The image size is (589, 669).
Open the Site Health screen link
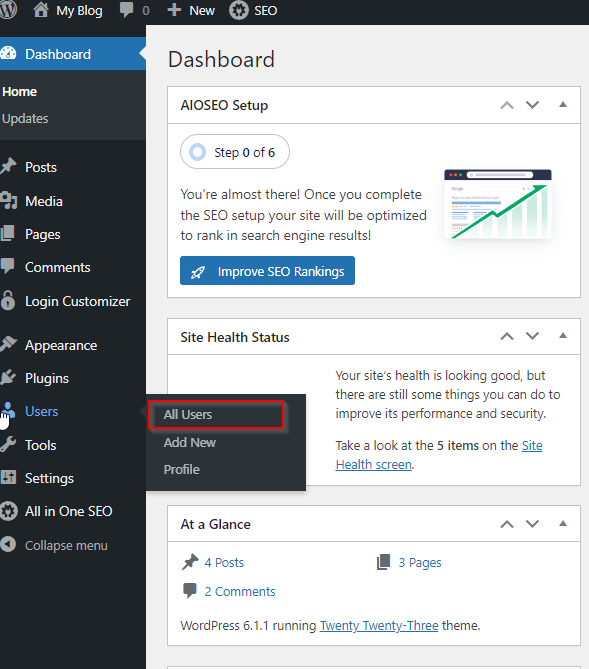(x=439, y=455)
